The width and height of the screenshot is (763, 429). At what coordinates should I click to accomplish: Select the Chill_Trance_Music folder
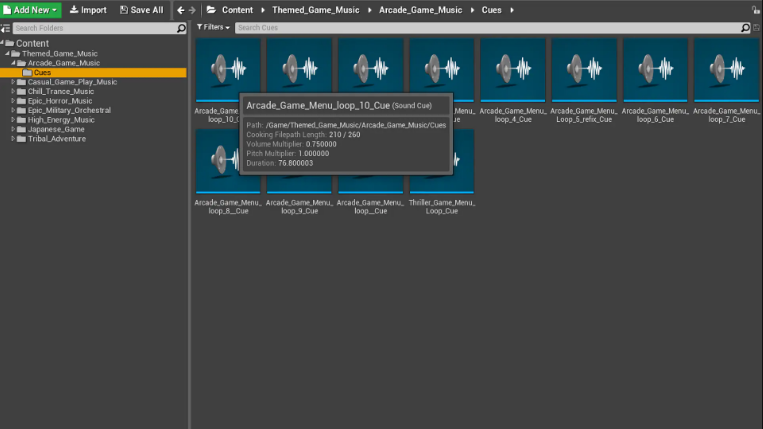coord(60,91)
